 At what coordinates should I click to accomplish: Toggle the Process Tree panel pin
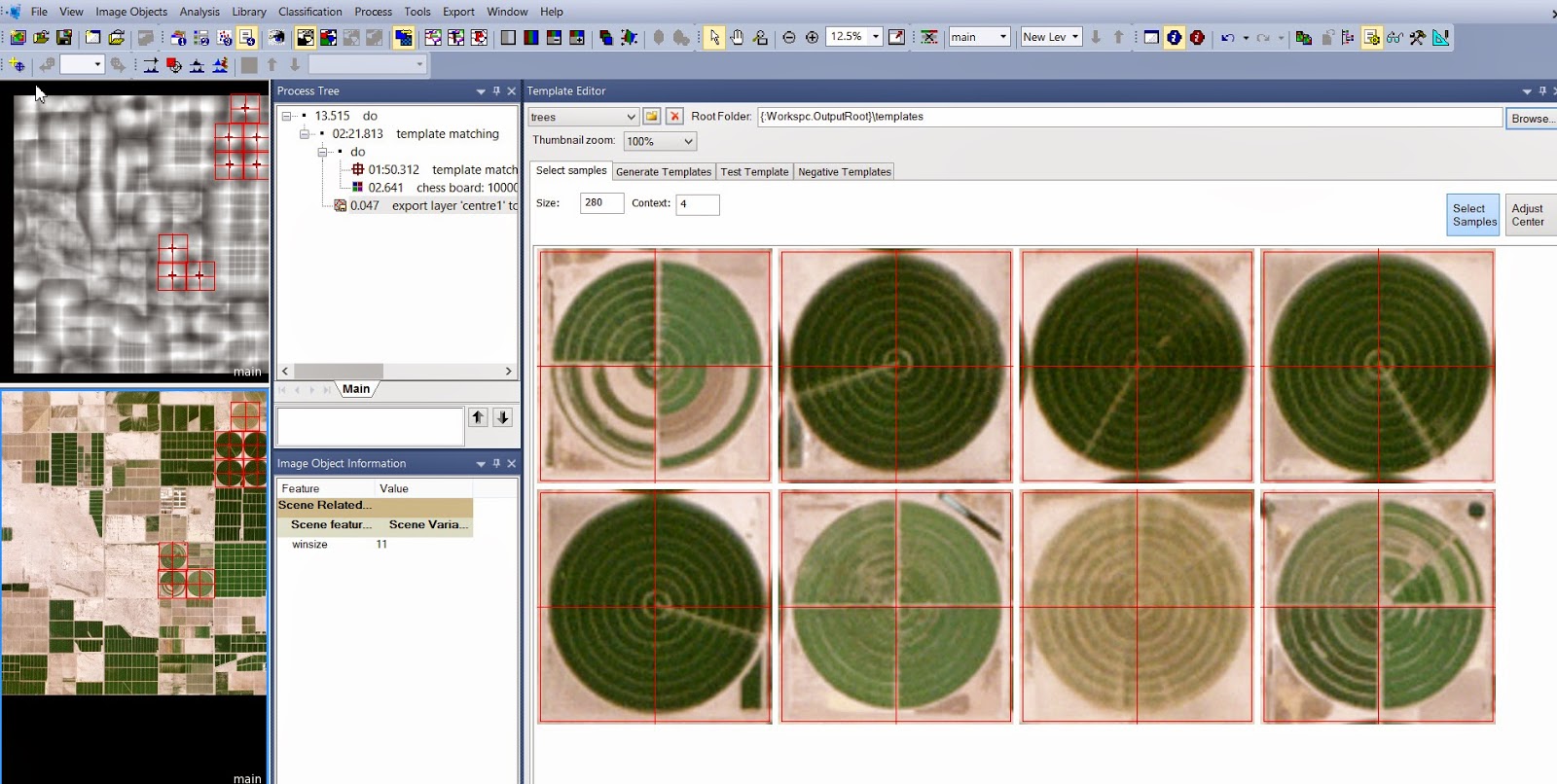pyautogui.click(x=496, y=91)
